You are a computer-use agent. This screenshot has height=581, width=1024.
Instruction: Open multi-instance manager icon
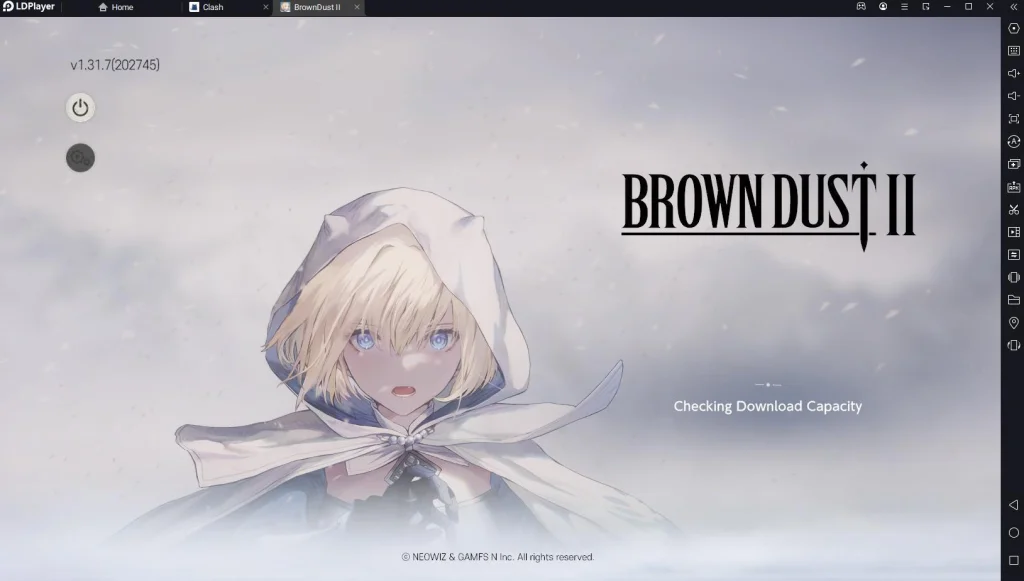point(1014,164)
